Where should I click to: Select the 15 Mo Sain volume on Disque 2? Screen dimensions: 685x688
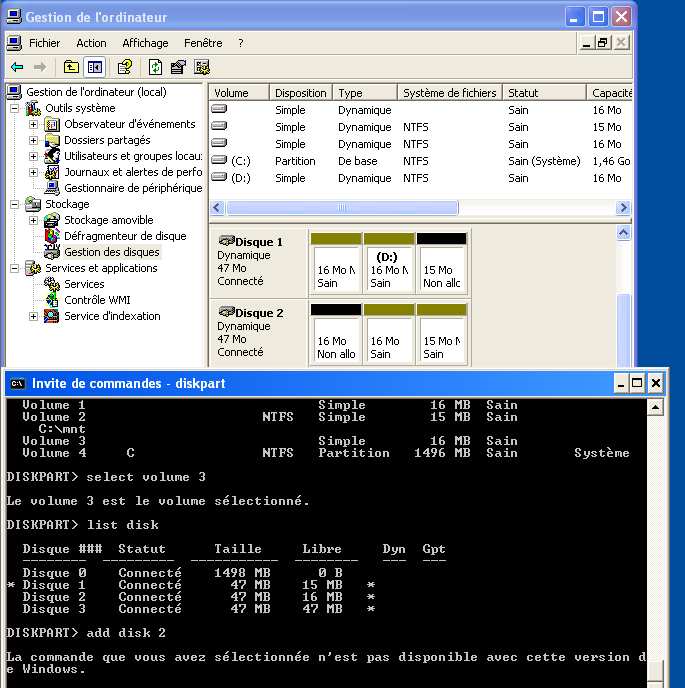tap(441, 334)
